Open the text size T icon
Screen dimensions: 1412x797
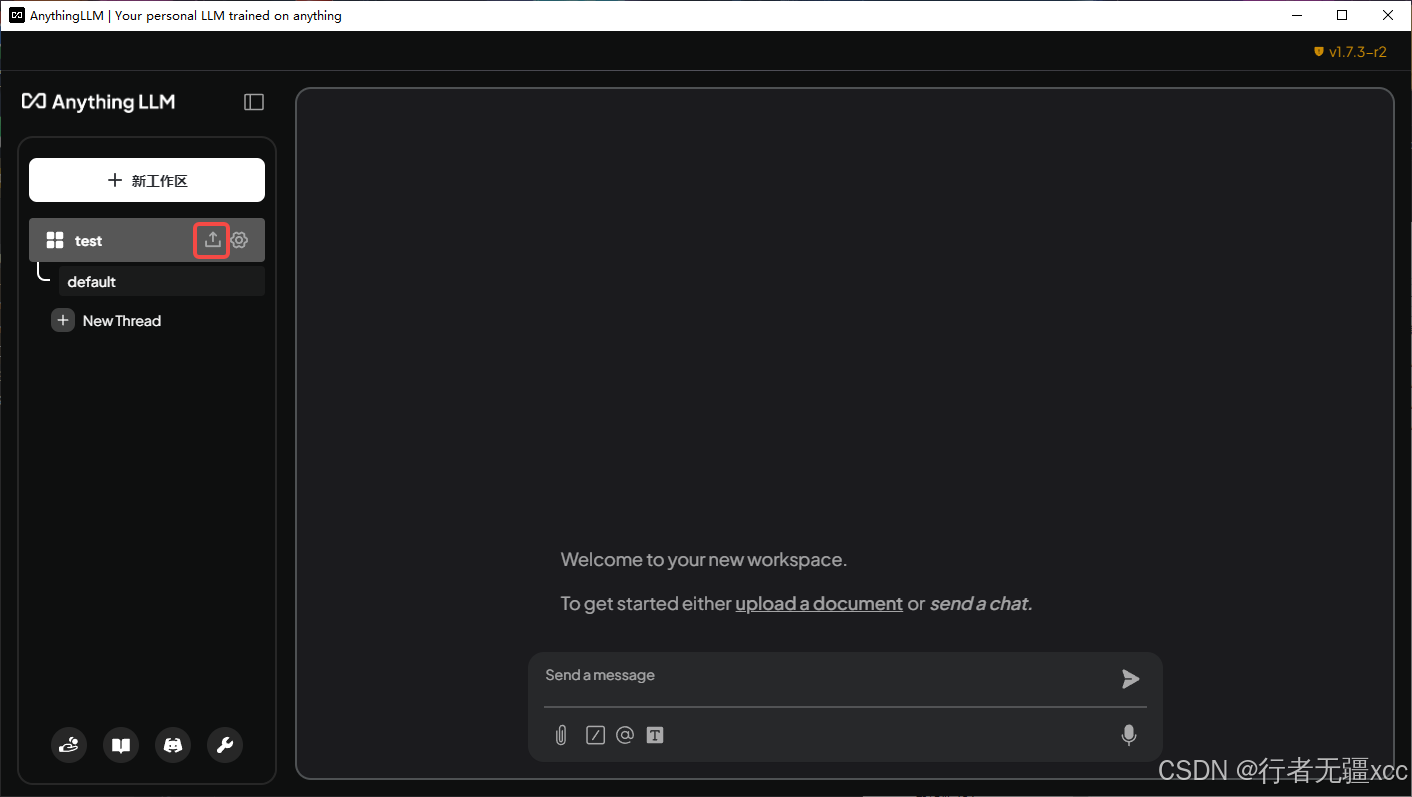click(655, 735)
